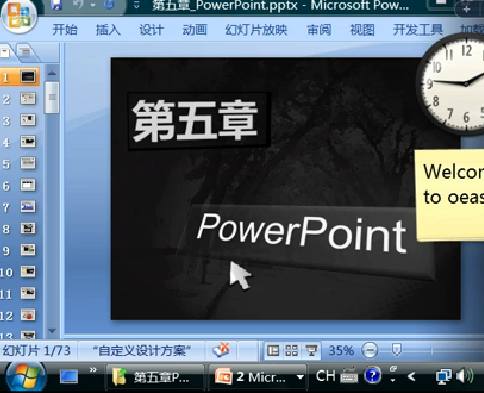
Task: Switch to the Outline pane tab
Action: [x=26, y=52]
